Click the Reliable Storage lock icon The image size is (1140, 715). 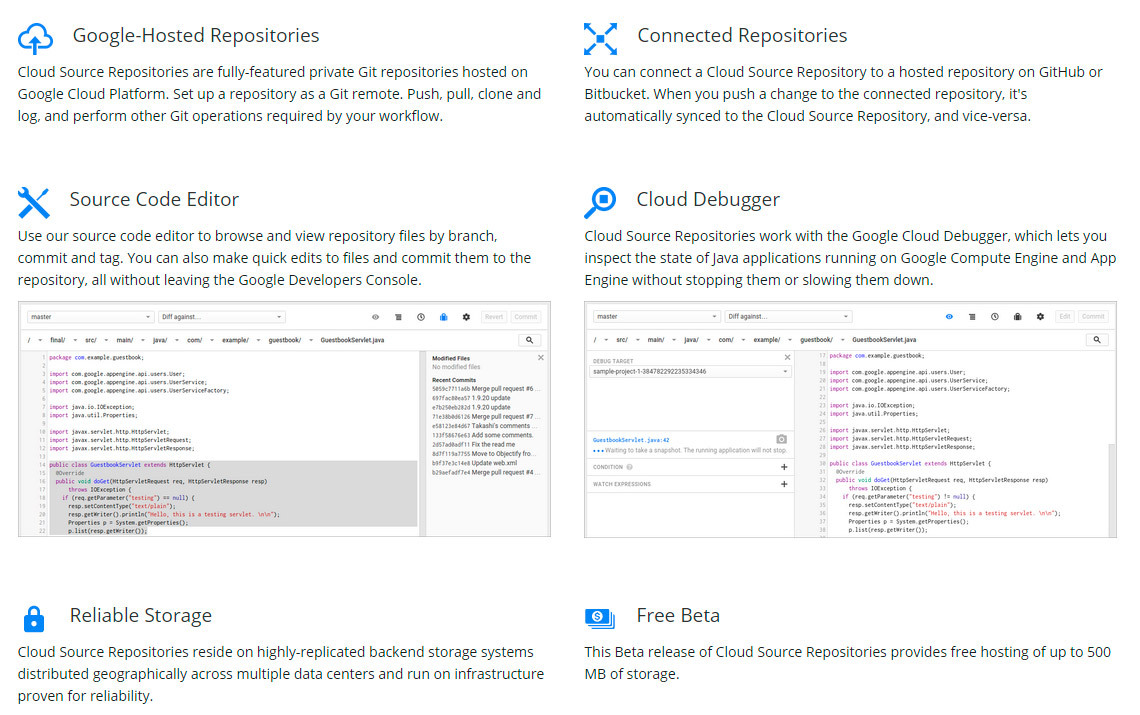point(34,619)
